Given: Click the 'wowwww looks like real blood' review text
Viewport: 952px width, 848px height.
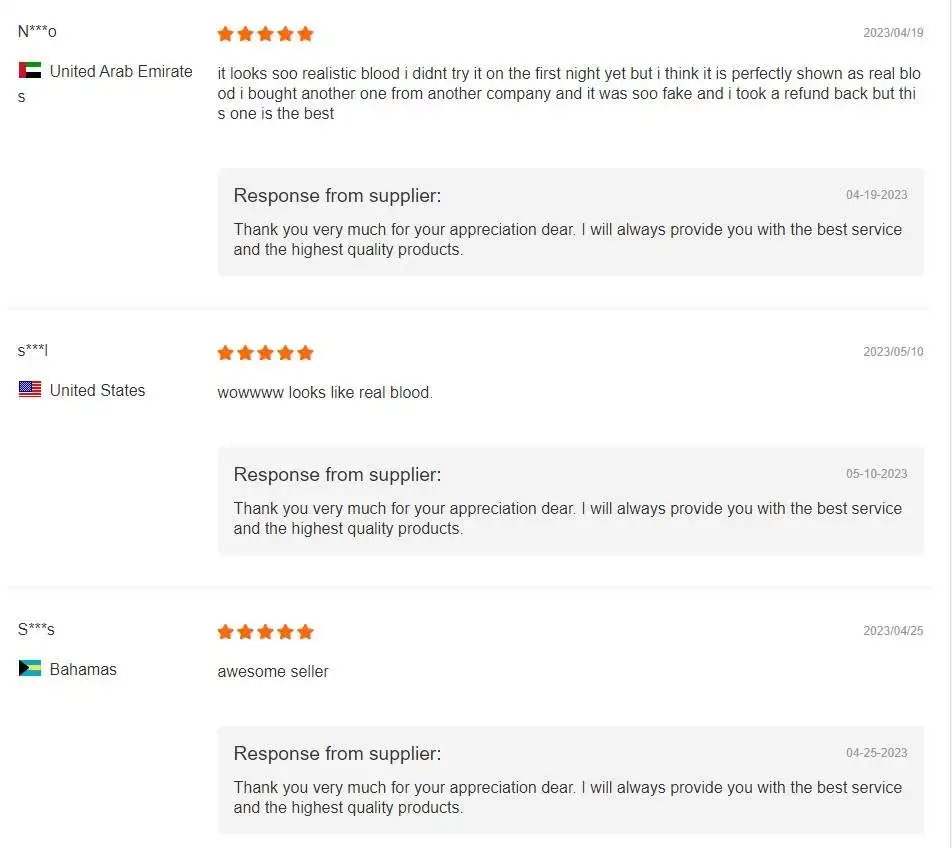Looking at the screenshot, I should 325,392.
